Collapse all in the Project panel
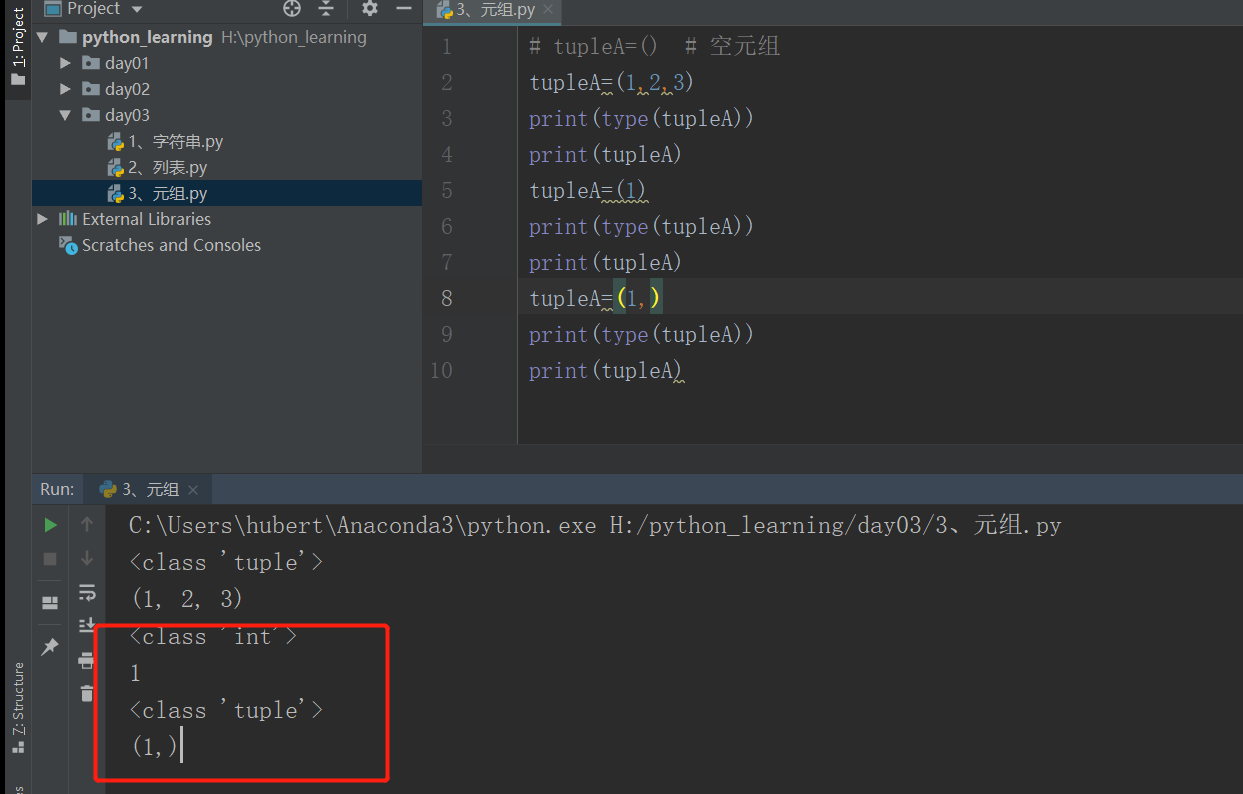The width and height of the screenshot is (1243, 794). tap(326, 9)
